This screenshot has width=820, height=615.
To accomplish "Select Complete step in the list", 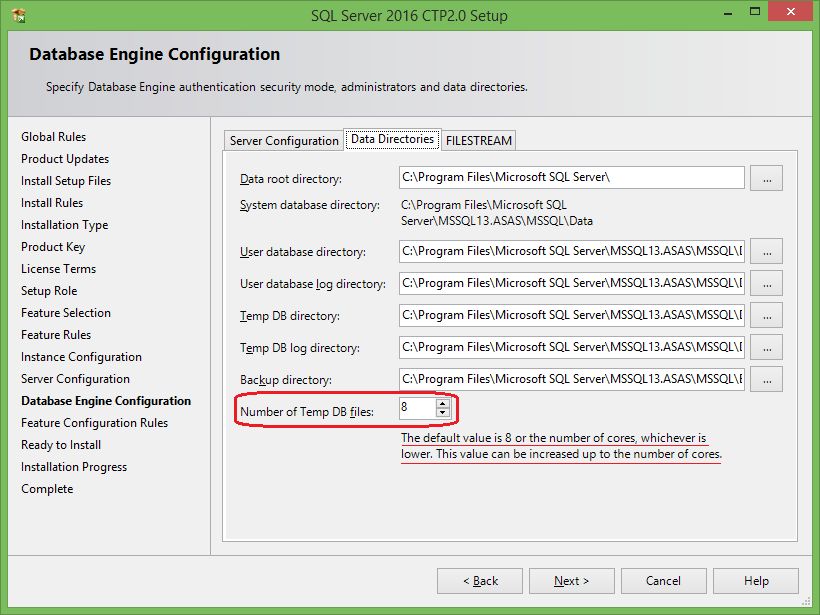I will pos(47,489).
